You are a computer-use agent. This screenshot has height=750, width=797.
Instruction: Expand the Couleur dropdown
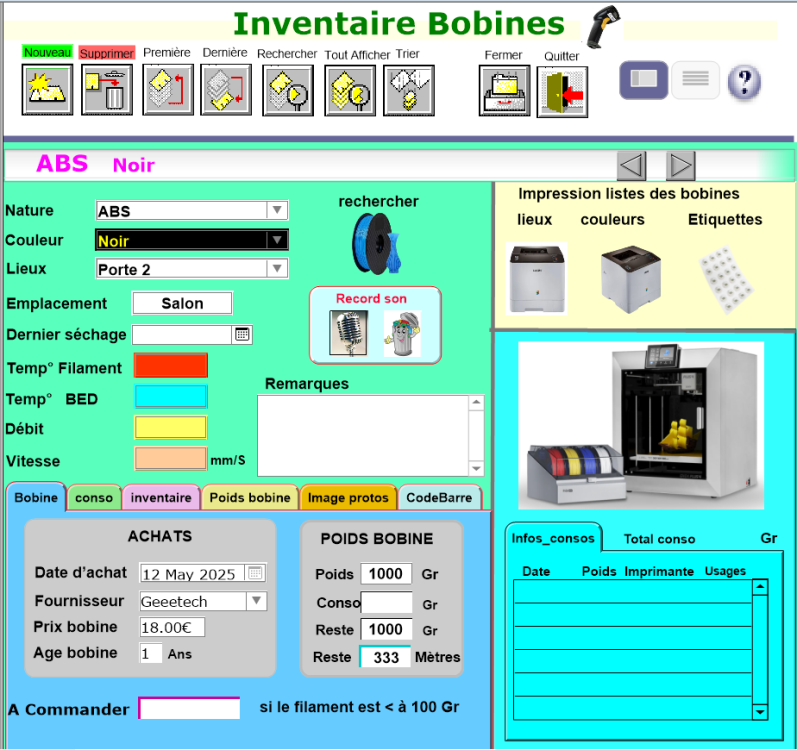click(277, 240)
